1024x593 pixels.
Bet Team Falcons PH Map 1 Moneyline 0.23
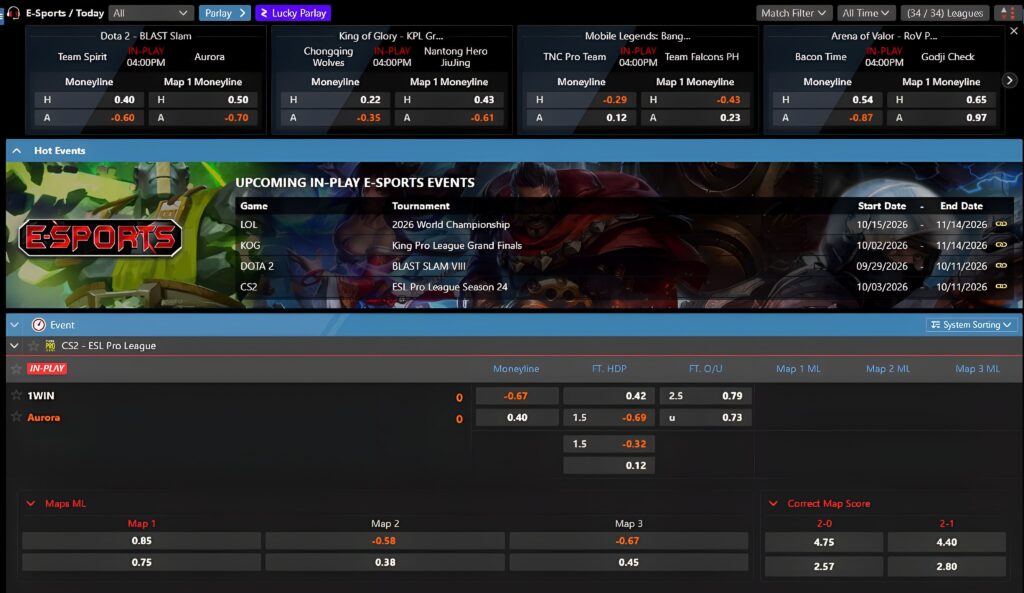click(x=695, y=118)
